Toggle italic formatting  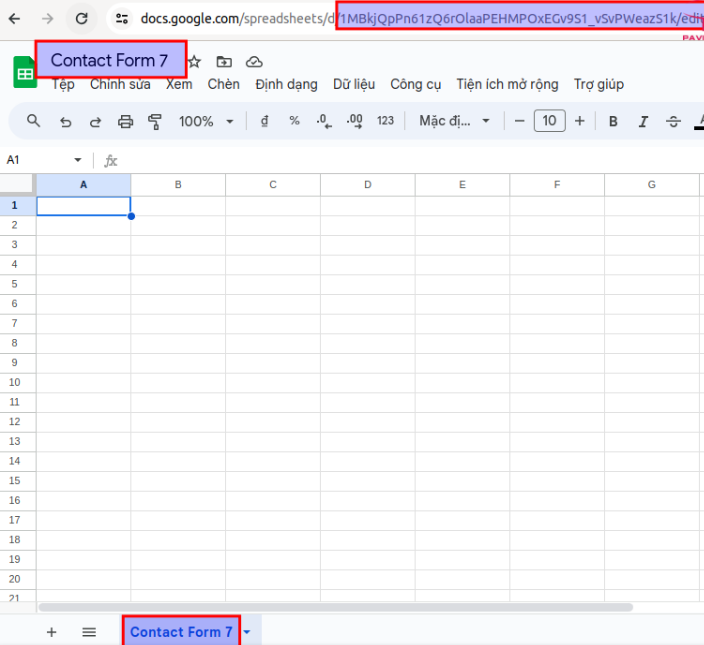tap(643, 121)
